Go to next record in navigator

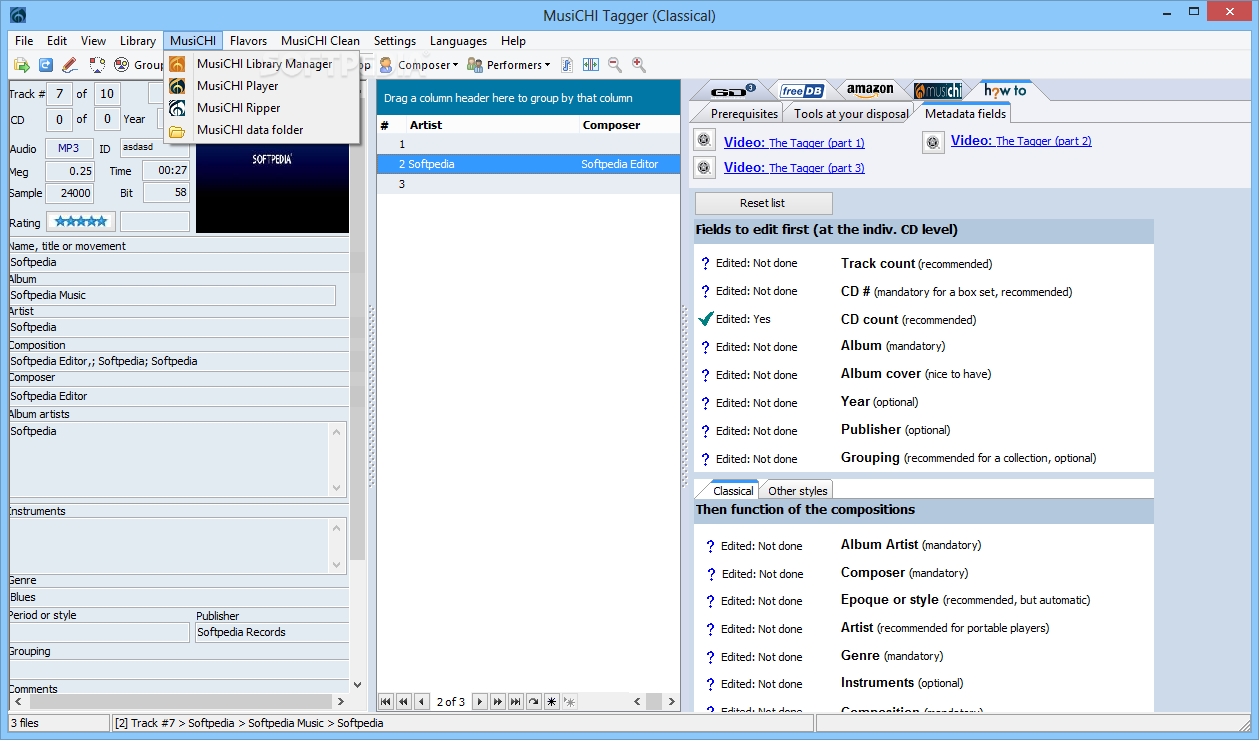(x=480, y=702)
